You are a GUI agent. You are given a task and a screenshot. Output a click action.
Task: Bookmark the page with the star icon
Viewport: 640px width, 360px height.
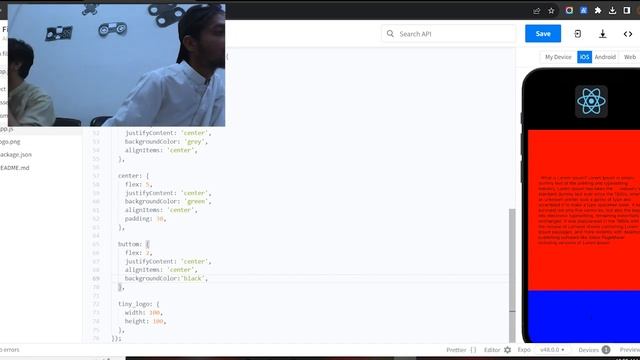pyautogui.click(x=551, y=11)
